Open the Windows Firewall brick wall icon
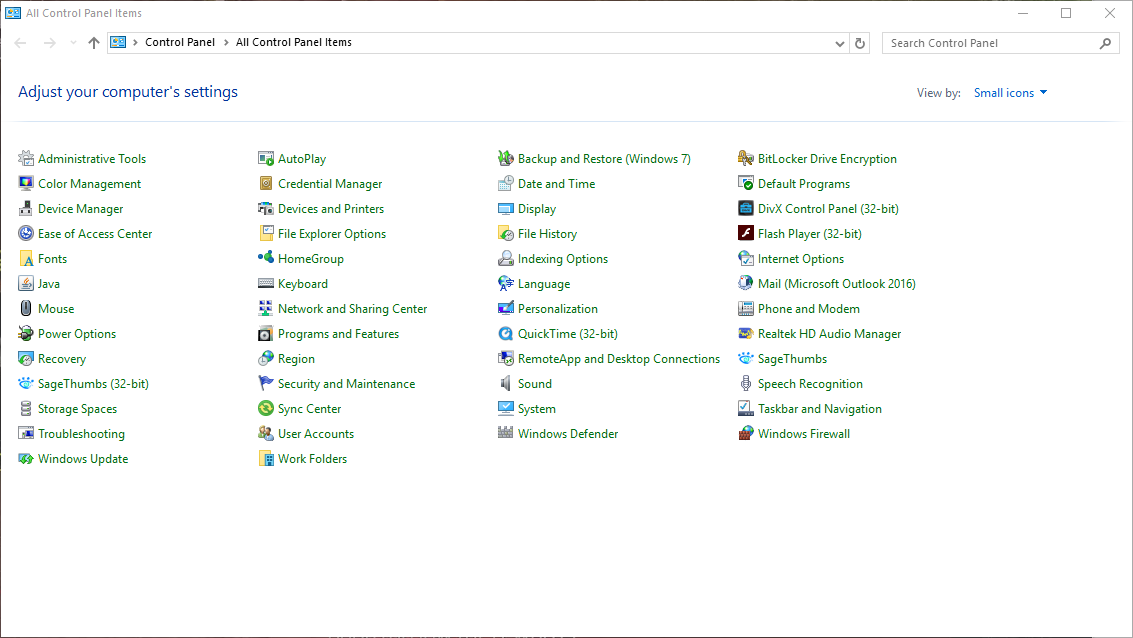The width and height of the screenshot is (1133, 638). tap(746, 434)
